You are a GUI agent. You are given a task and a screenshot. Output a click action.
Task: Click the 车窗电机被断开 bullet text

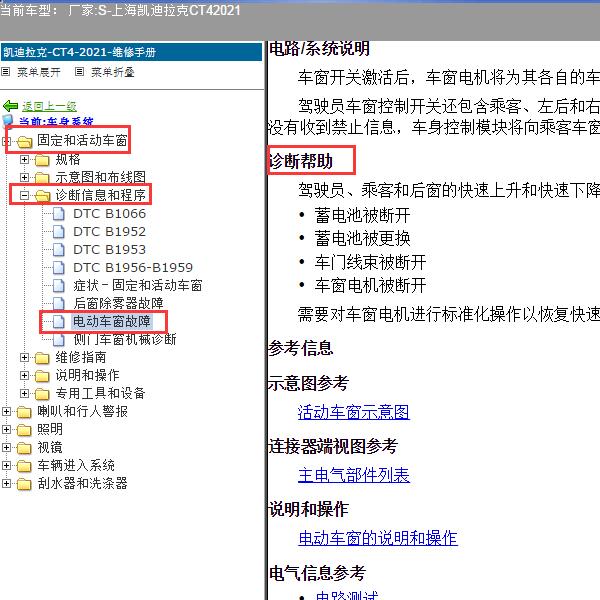(x=370, y=285)
